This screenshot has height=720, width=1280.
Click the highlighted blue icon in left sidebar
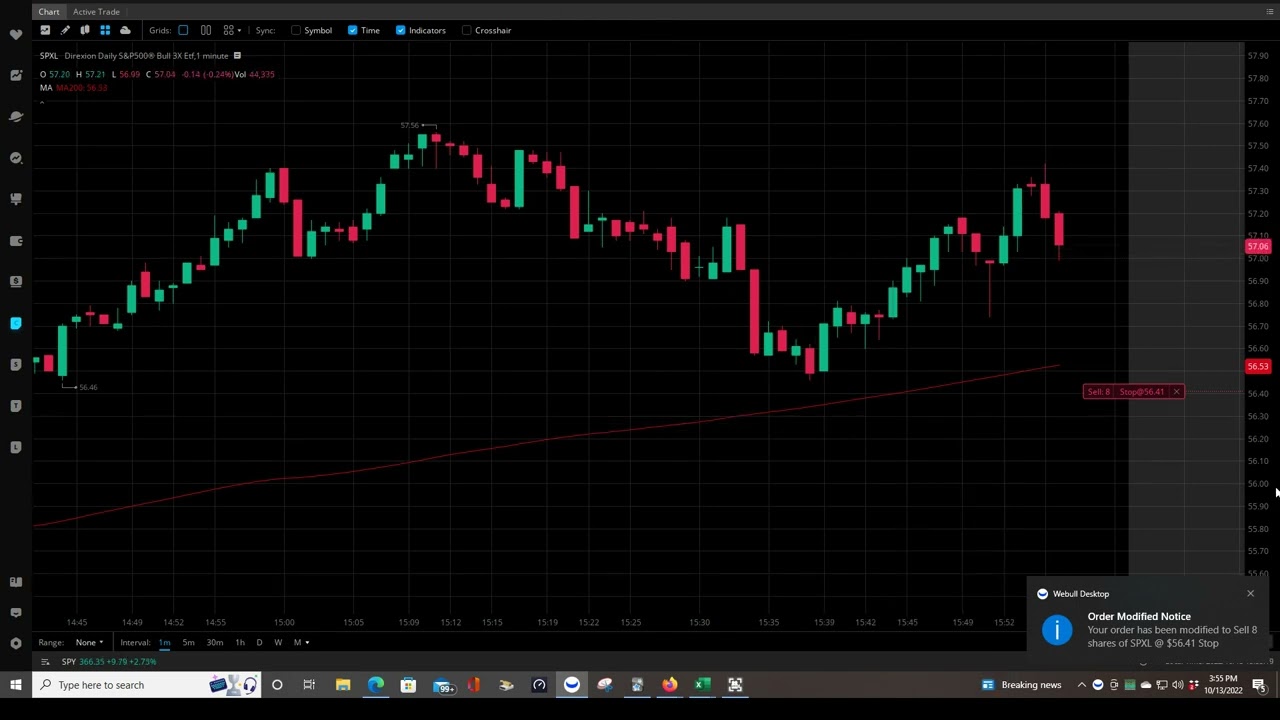click(16, 322)
